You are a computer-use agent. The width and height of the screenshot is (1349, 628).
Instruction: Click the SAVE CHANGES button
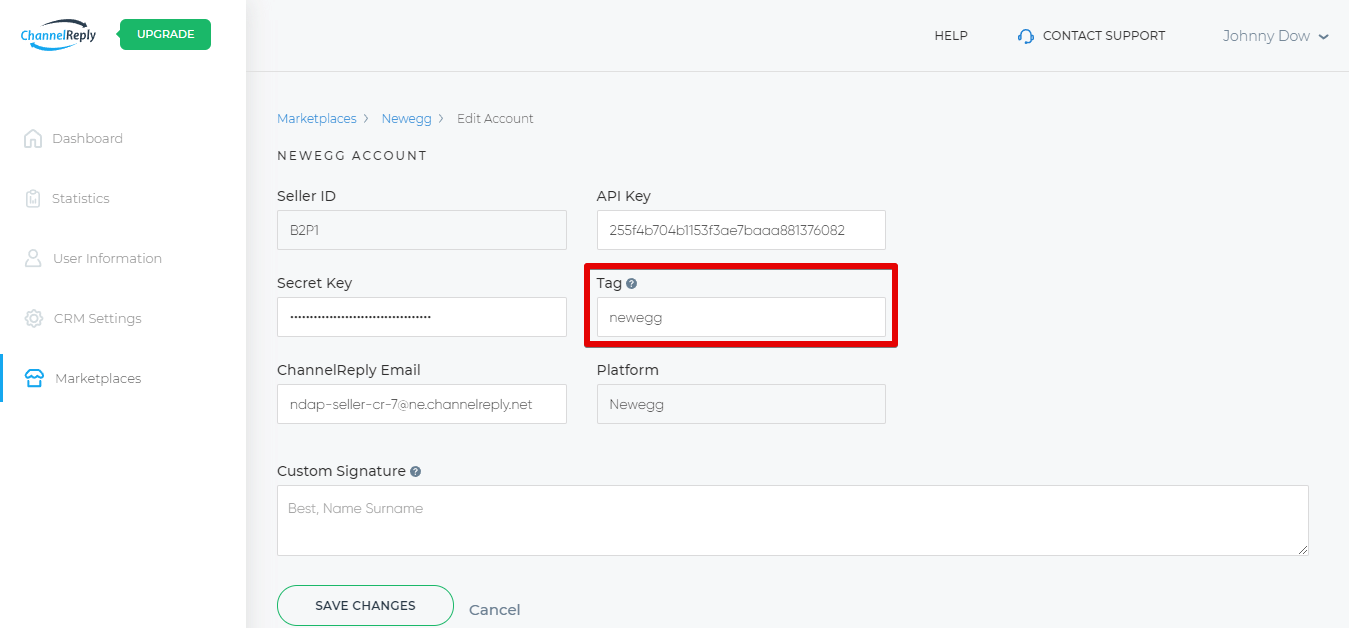click(365, 605)
